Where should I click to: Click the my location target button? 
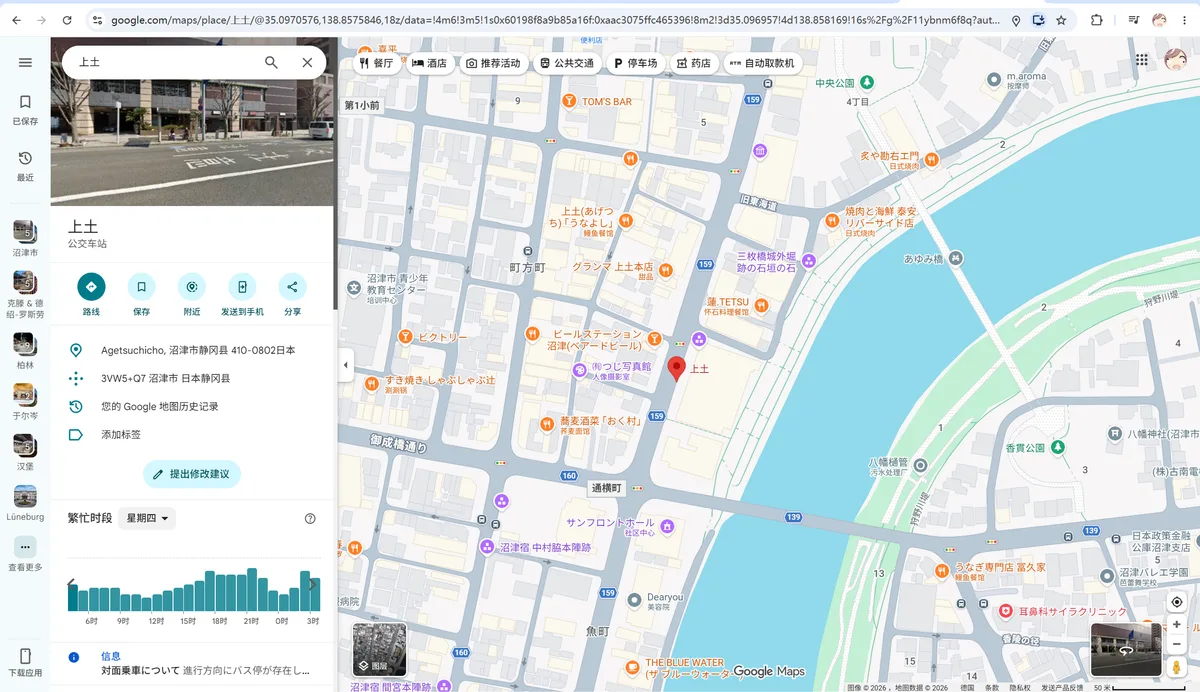tap(1177, 602)
